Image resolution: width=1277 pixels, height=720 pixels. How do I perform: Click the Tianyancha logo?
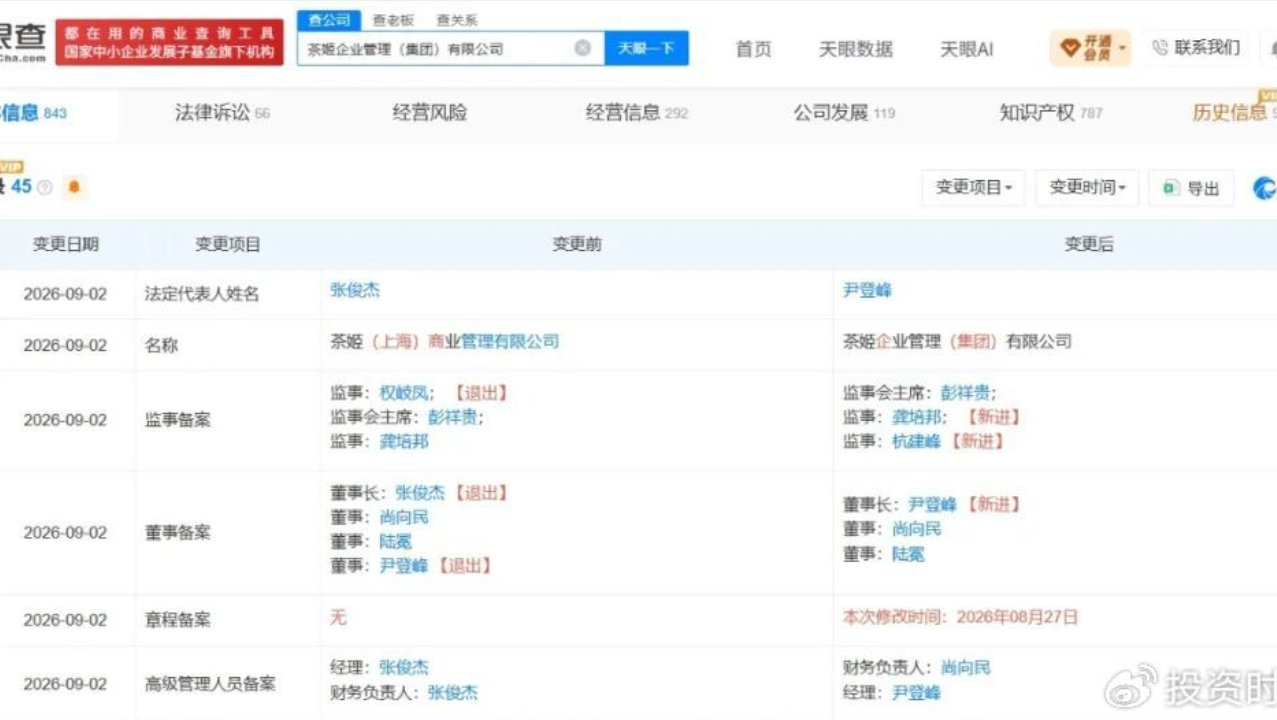(23, 44)
